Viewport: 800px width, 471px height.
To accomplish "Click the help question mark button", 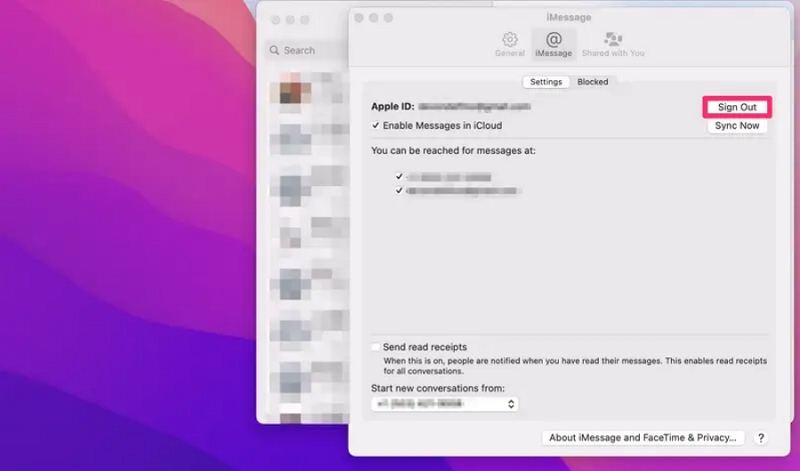I will 761,438.
